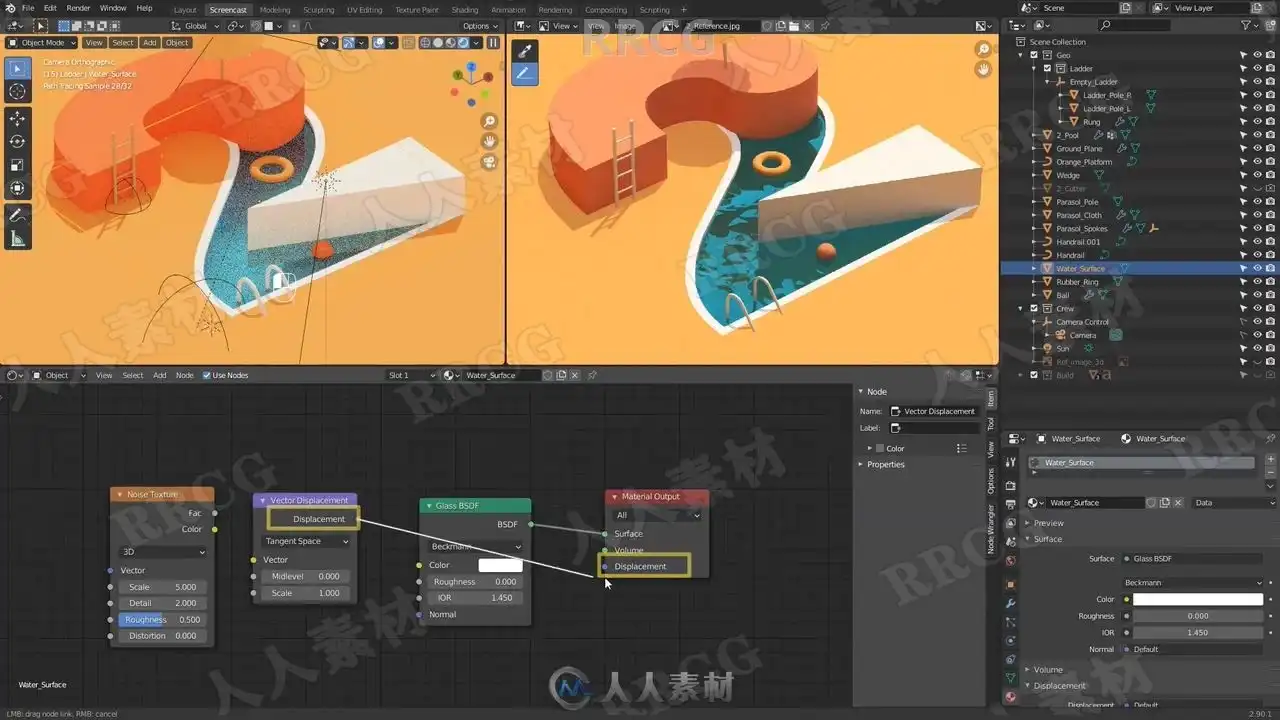Click the Blender logo menu
Viewport: 1280px width, 720px height.
[x=9, y=8]
